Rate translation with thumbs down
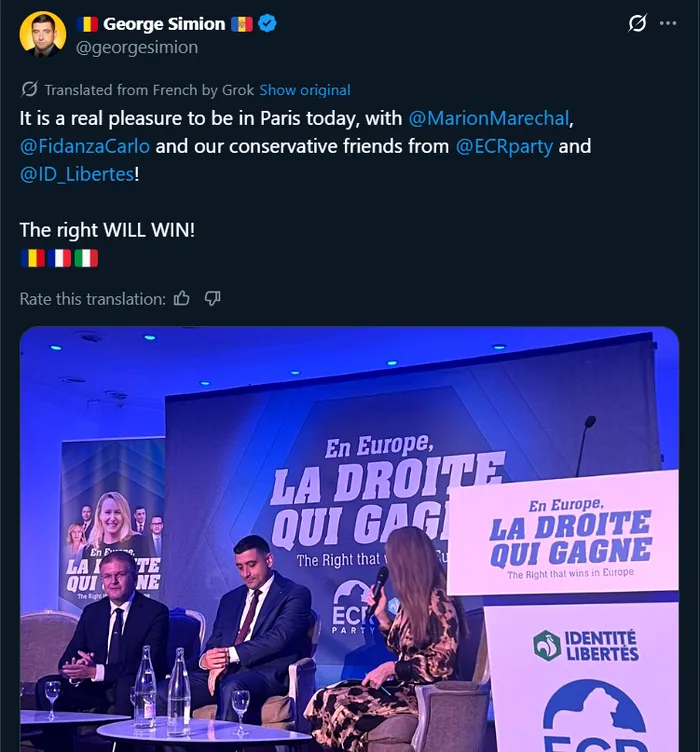Image resolution: width=700 pixels, height=752 pixels. 212,298
